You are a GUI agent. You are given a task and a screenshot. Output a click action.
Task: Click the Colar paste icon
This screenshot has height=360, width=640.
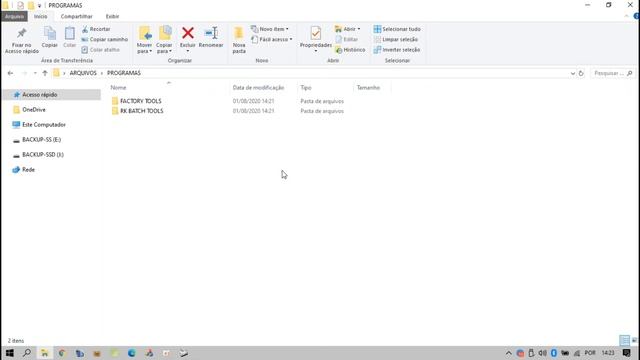tap(69, 37)
